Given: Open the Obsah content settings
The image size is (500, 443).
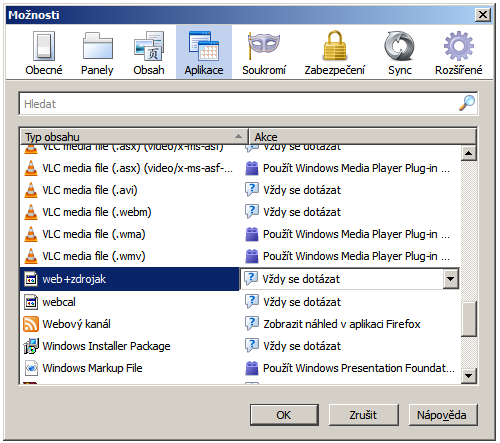Looking at the screenshot, I should [149, 52].
